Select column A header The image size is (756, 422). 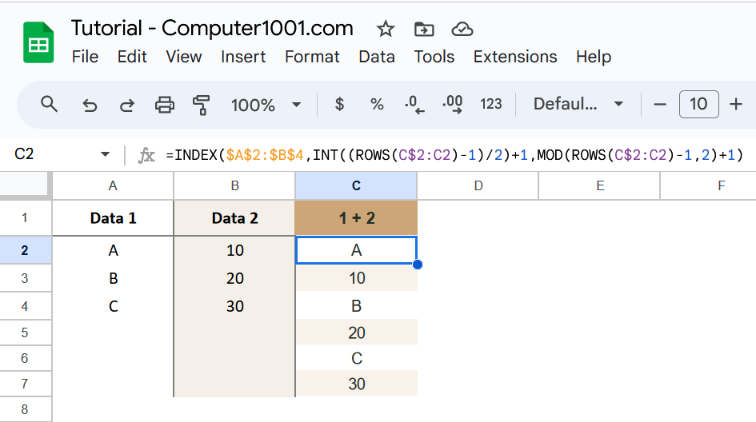[113, 186]
